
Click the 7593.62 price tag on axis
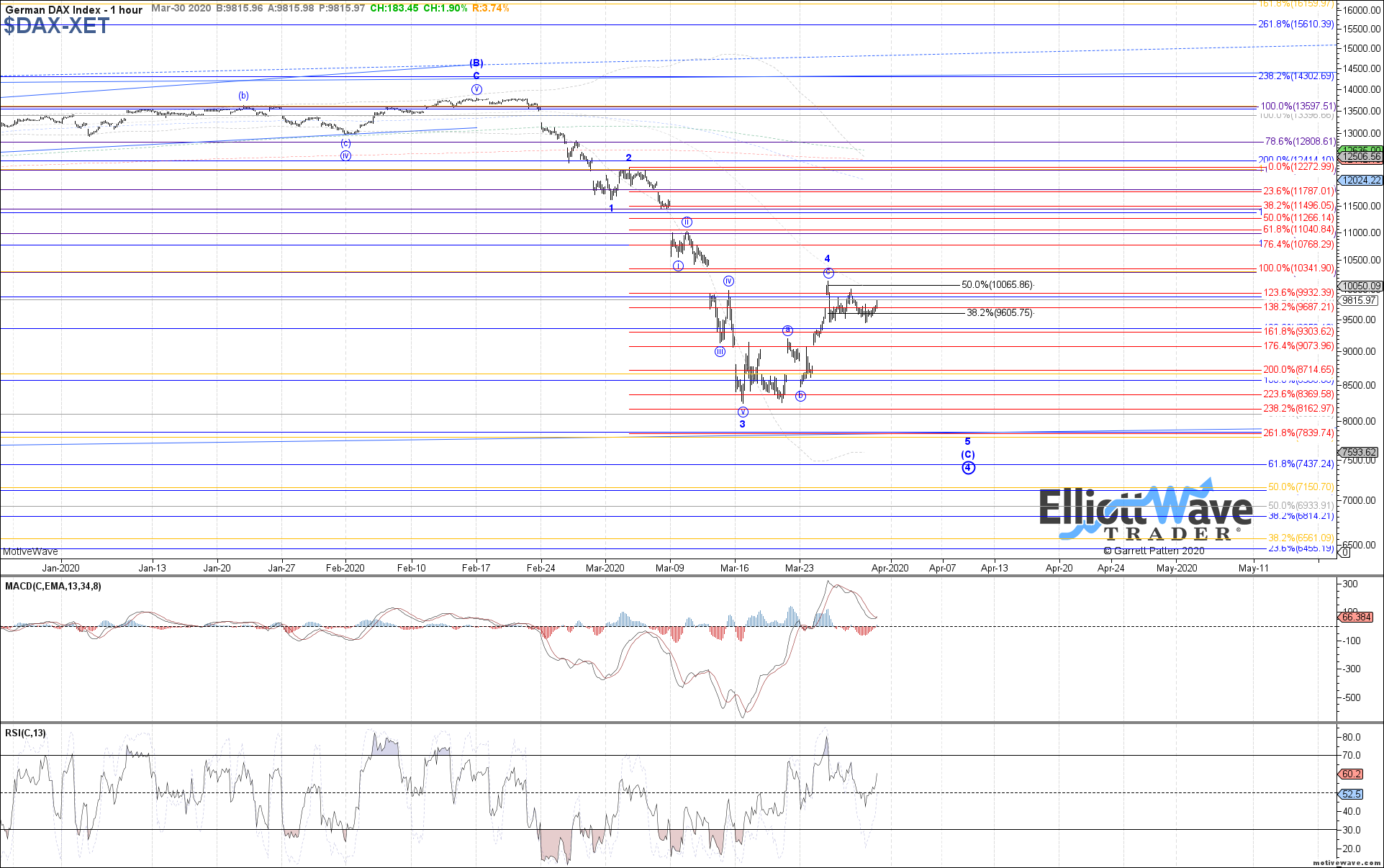1359,453
